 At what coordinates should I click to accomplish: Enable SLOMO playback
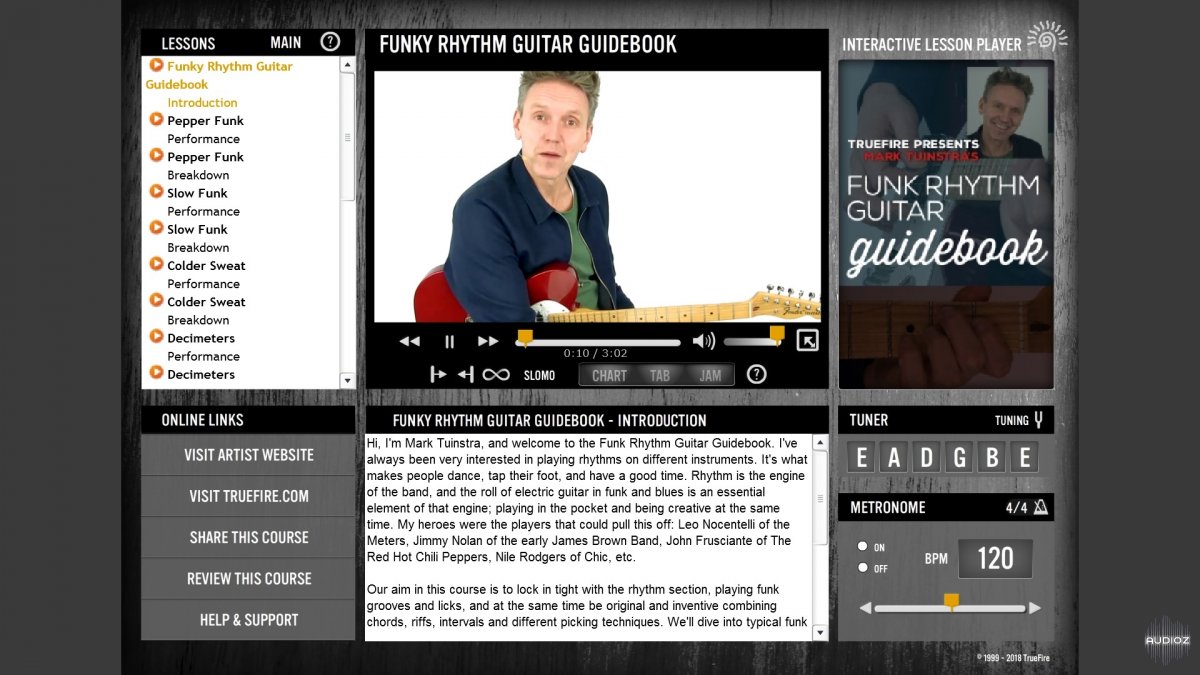[539, 375]
